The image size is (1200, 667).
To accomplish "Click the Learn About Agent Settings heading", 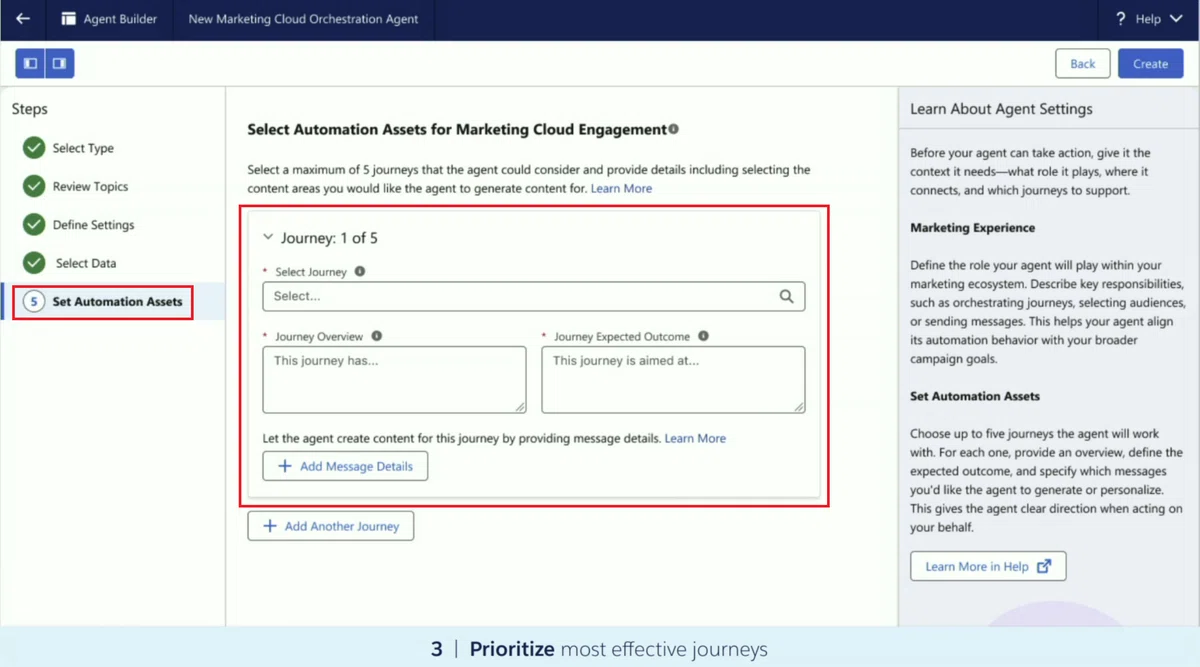I will [1001, 109].
